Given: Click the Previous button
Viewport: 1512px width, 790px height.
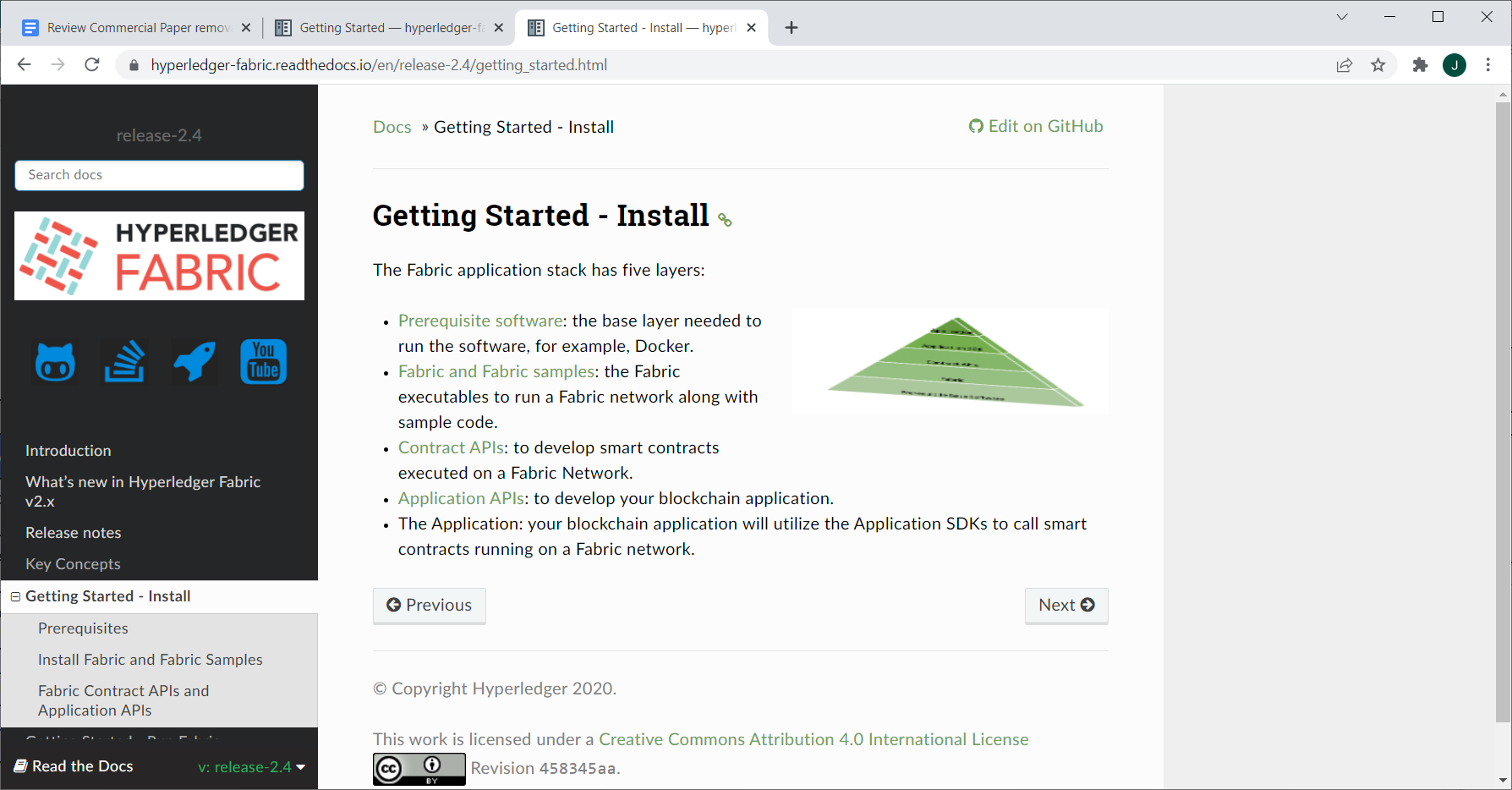Looking at the screenshot, I should coord(430,606).
